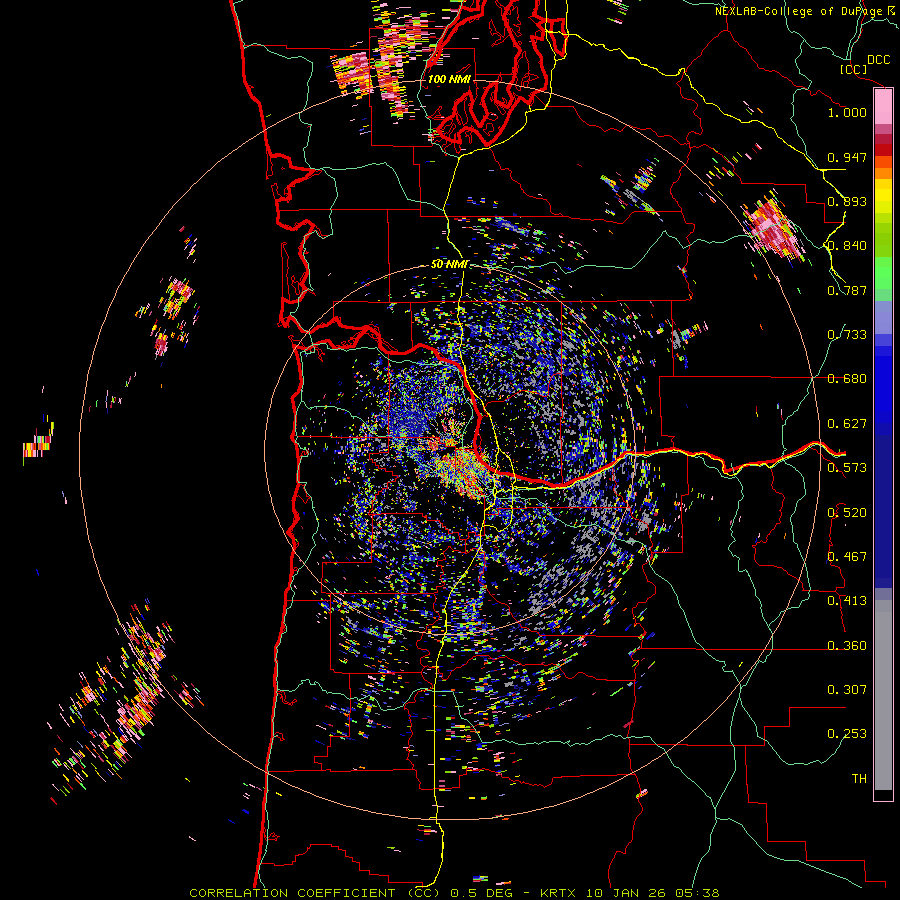Select the 0.573 scale value
This screenshot has width=900, height=900.
click(847, 468)
